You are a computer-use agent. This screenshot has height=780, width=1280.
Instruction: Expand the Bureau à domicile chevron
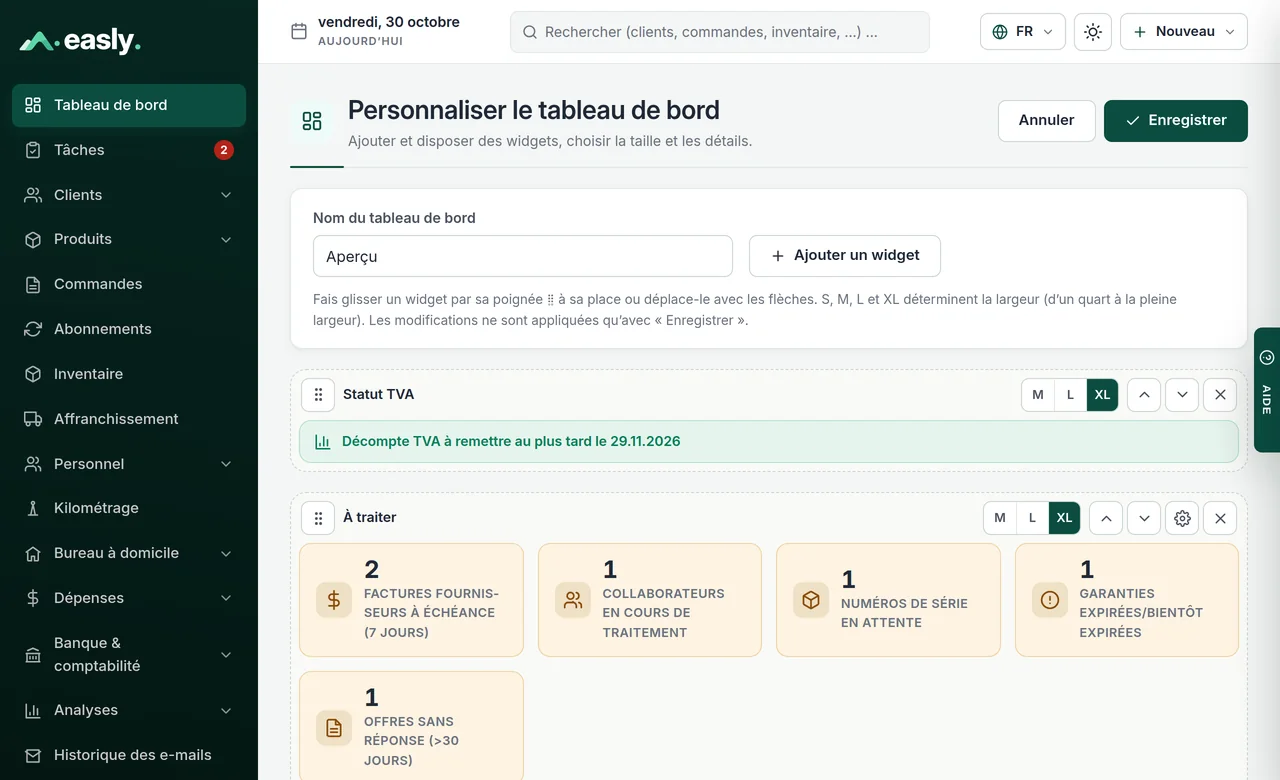[226, 554]
